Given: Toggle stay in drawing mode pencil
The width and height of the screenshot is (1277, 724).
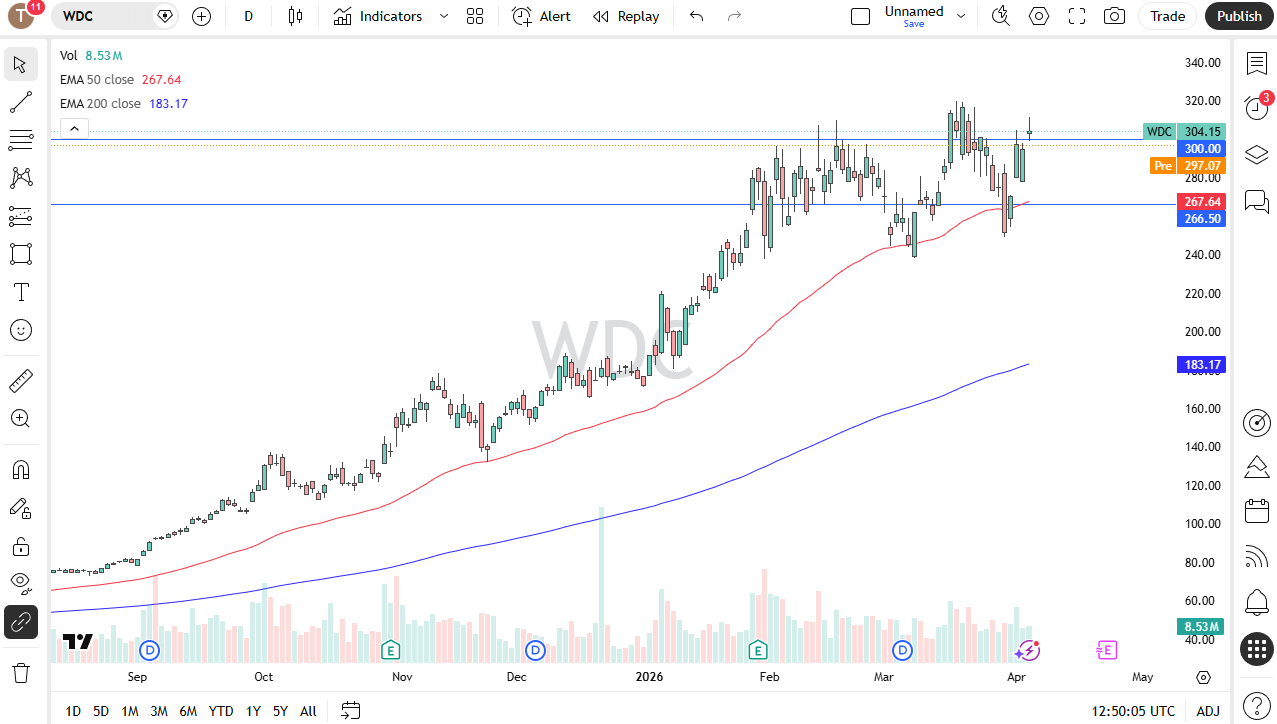Looking at the screenshot, I should [x=21, y=508].
